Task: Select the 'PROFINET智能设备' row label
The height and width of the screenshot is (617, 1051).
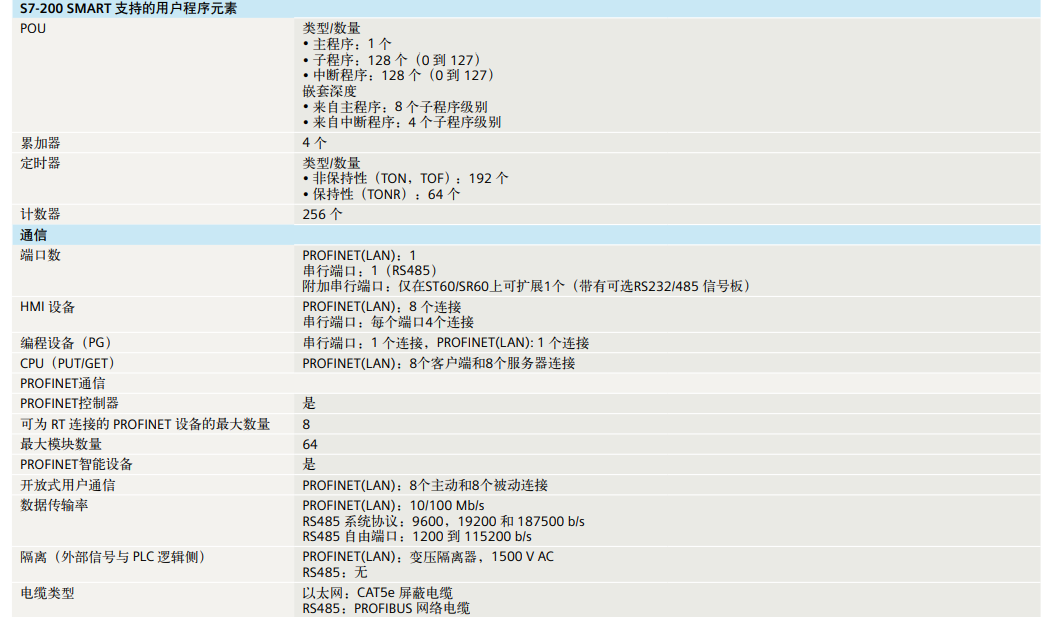Action: coord(76,464)
